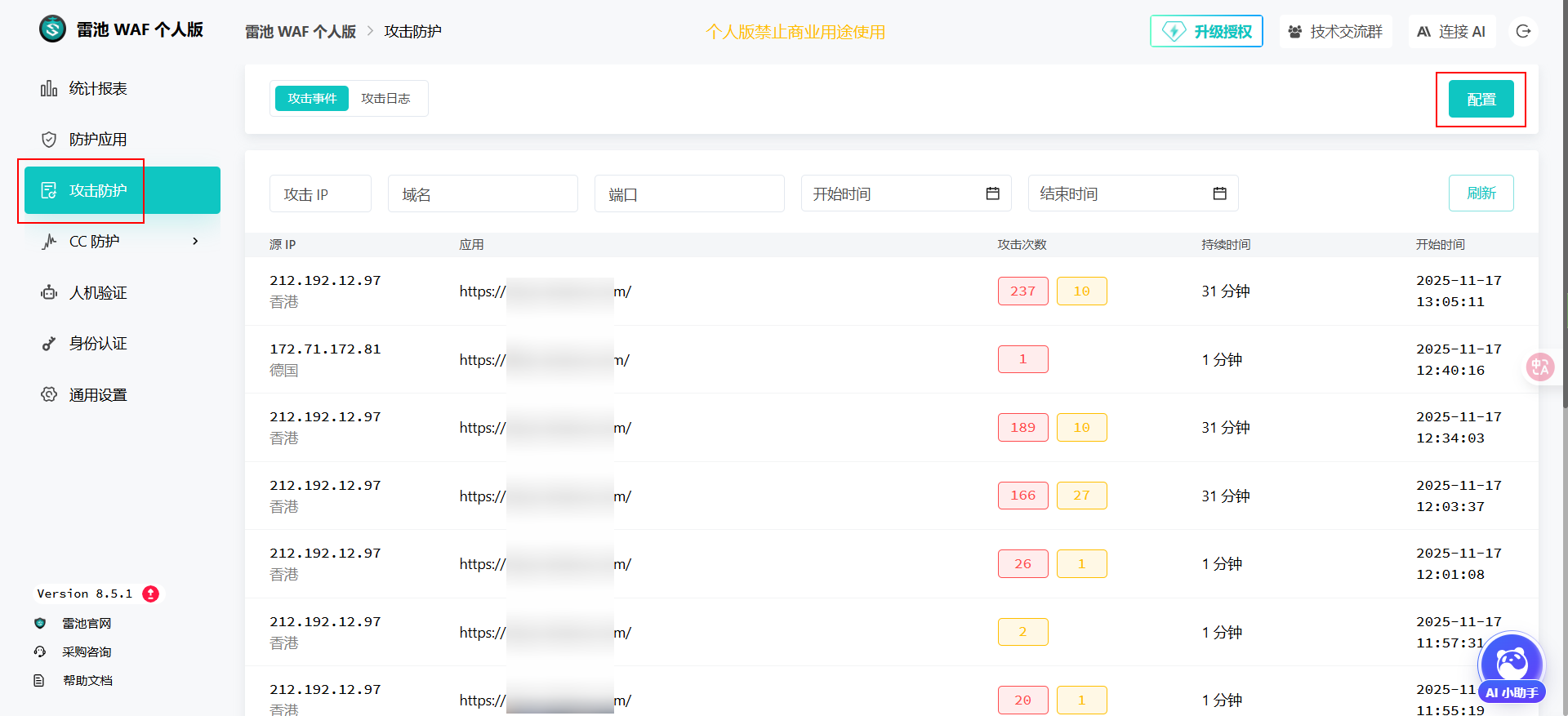Click the AI logo in 连接 AI

[x=1424, y=32]
